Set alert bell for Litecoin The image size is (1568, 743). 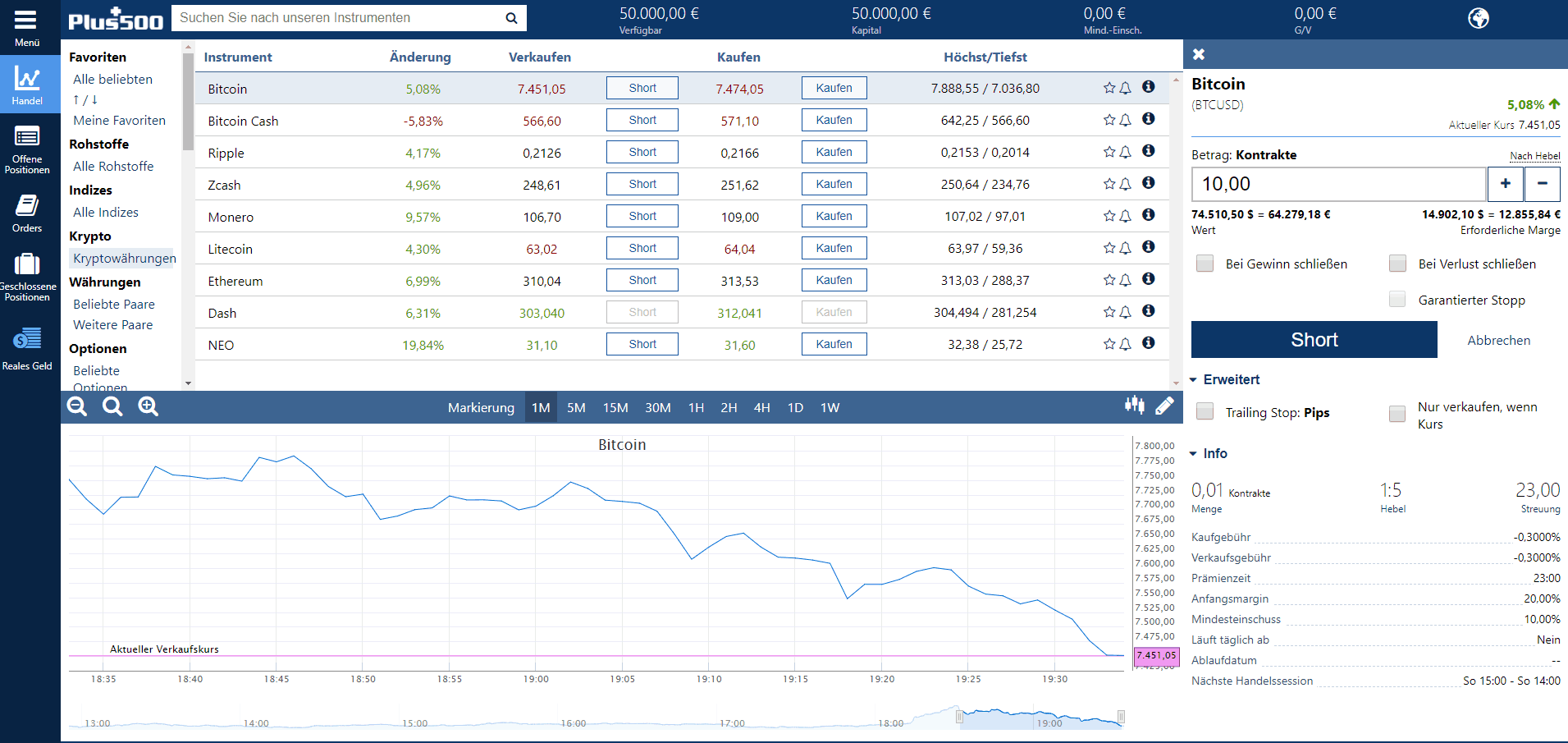click(1126, 248)
